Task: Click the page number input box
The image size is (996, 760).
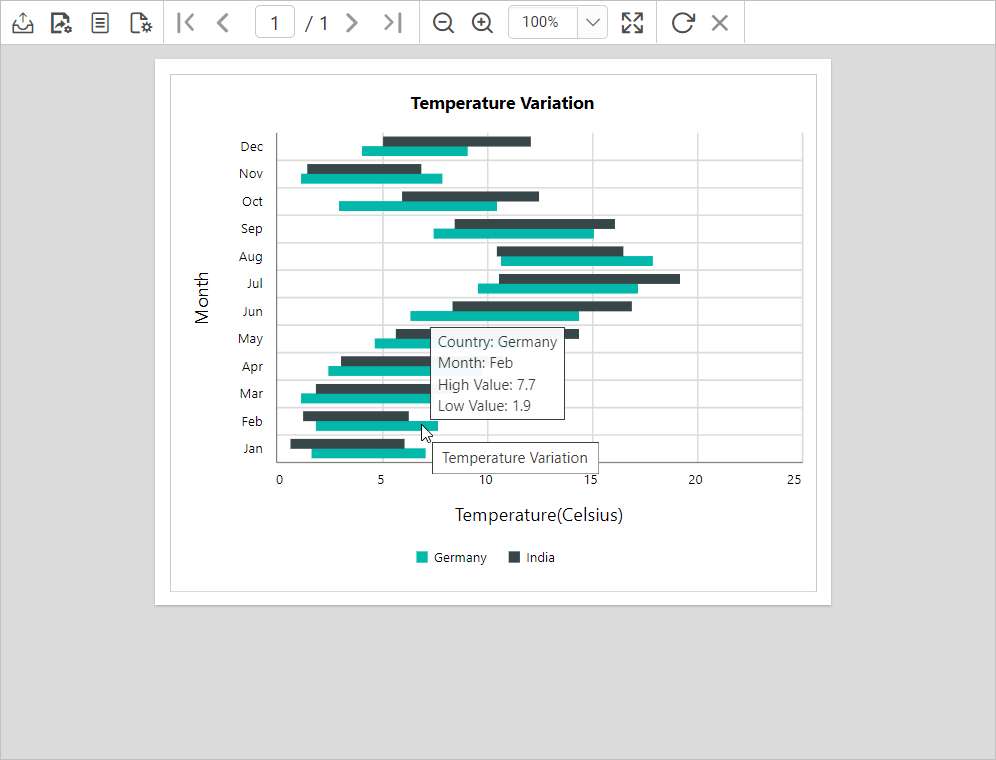Action: click(x=274, y=22)
